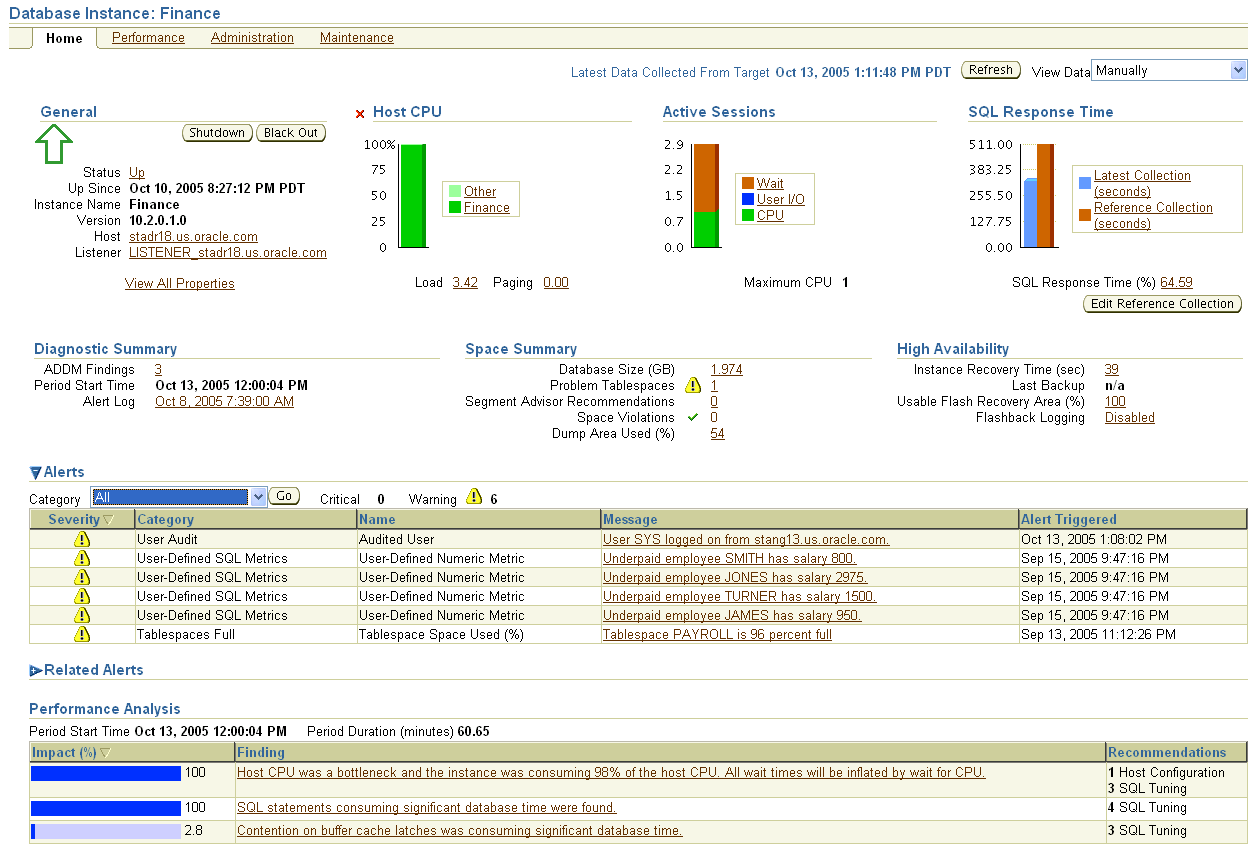
Task: Expand the Related Alerts section
Action: [x=36, y=670]
